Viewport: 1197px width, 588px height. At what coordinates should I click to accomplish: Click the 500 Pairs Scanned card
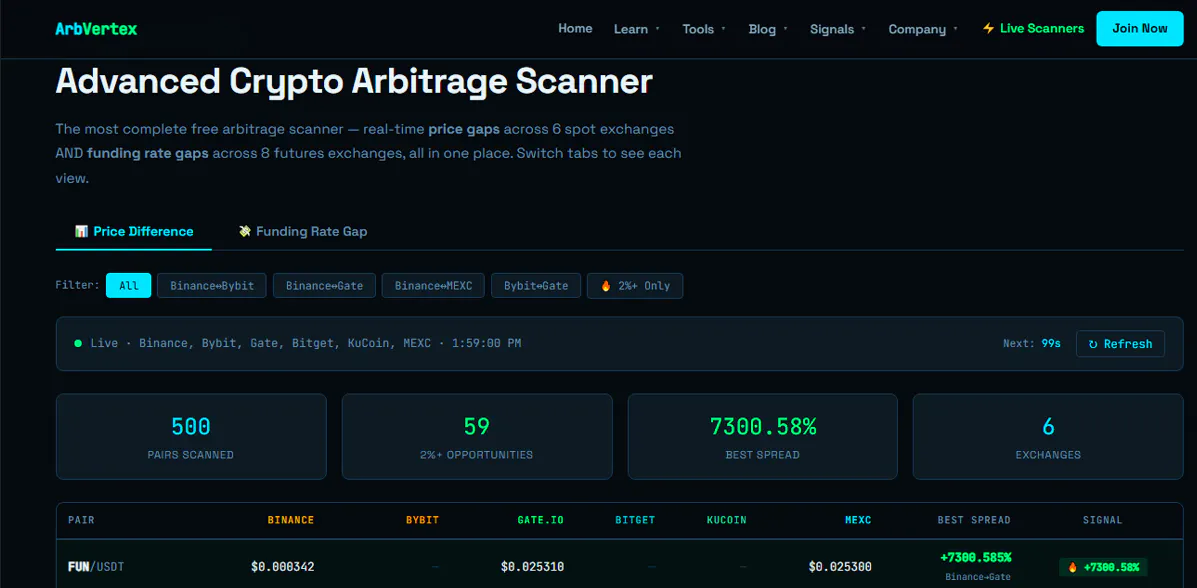(x=191, y=437)
